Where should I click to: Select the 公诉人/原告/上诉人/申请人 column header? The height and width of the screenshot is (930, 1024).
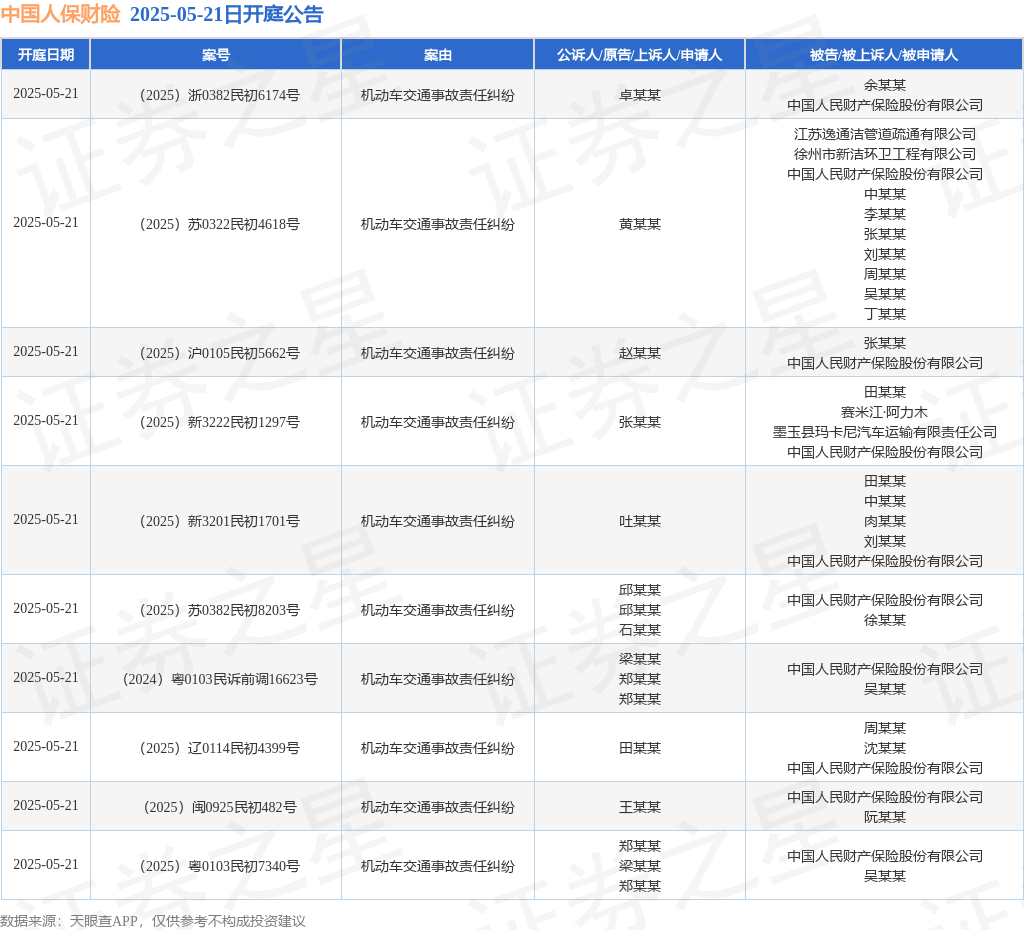coord(639,55)
